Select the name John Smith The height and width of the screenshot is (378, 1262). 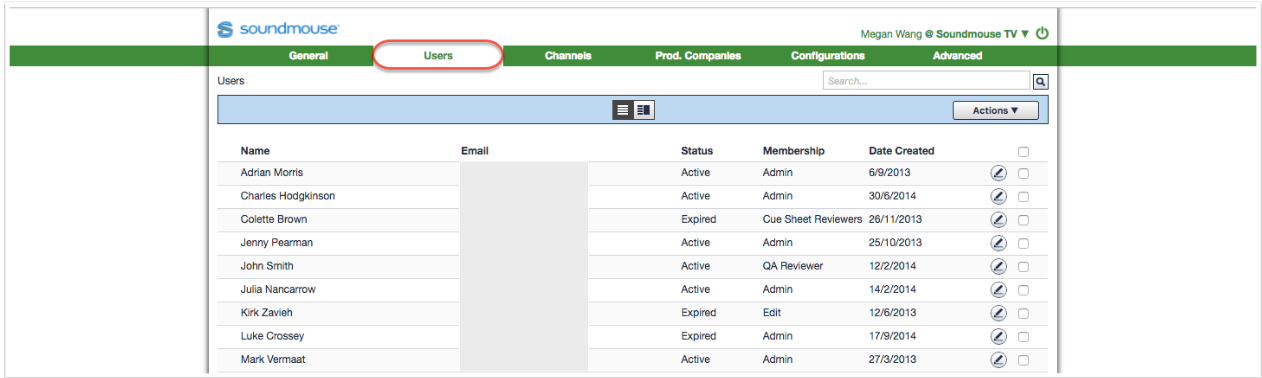tap(267, 266)
